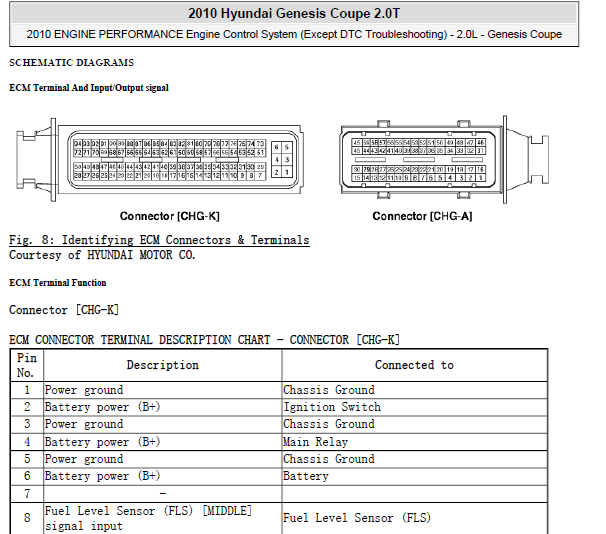This screenshot has height=534, width=606.
Task: Click pin number 4 cell
Action: pos(27,442)
